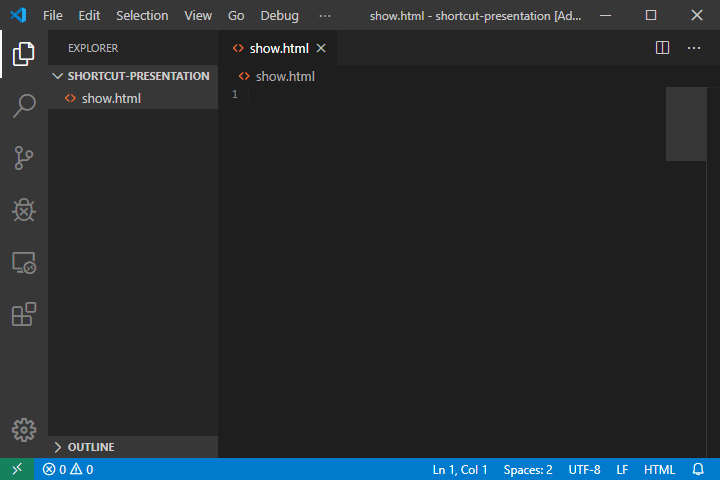Open the Debug view bug icon

pos(24,210)
